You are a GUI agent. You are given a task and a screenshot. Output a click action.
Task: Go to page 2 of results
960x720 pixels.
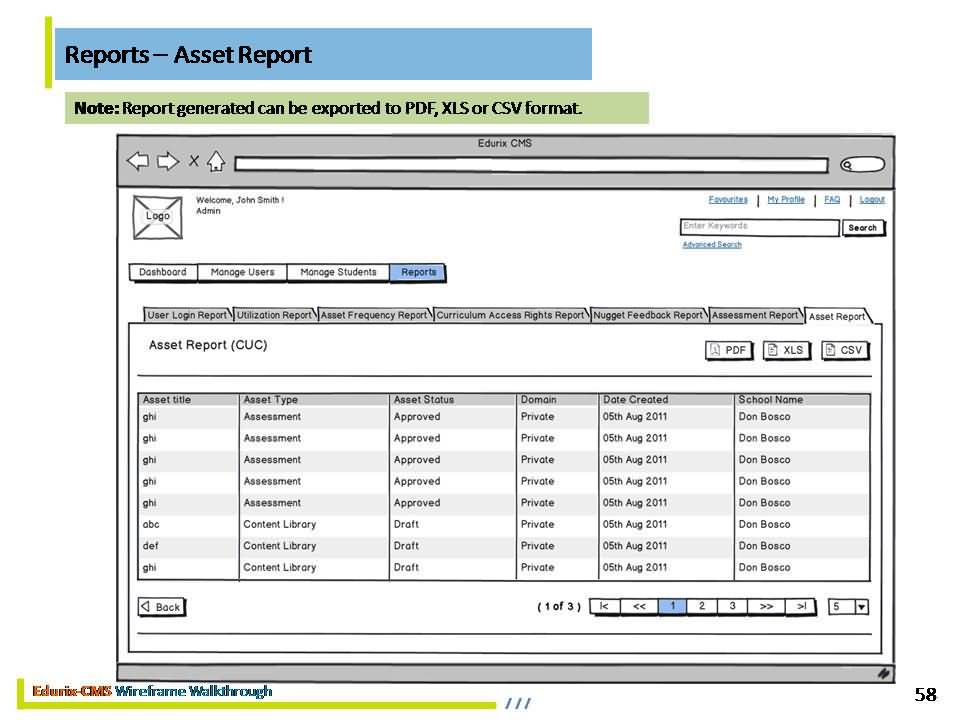tap(702, 606)
